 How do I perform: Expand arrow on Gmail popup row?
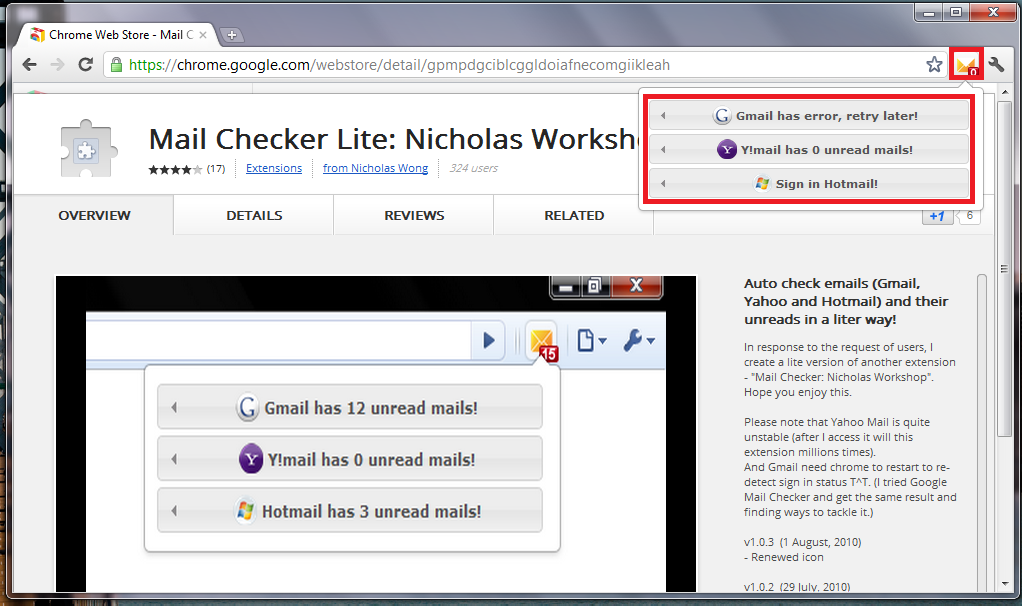(x=663, y=116)
